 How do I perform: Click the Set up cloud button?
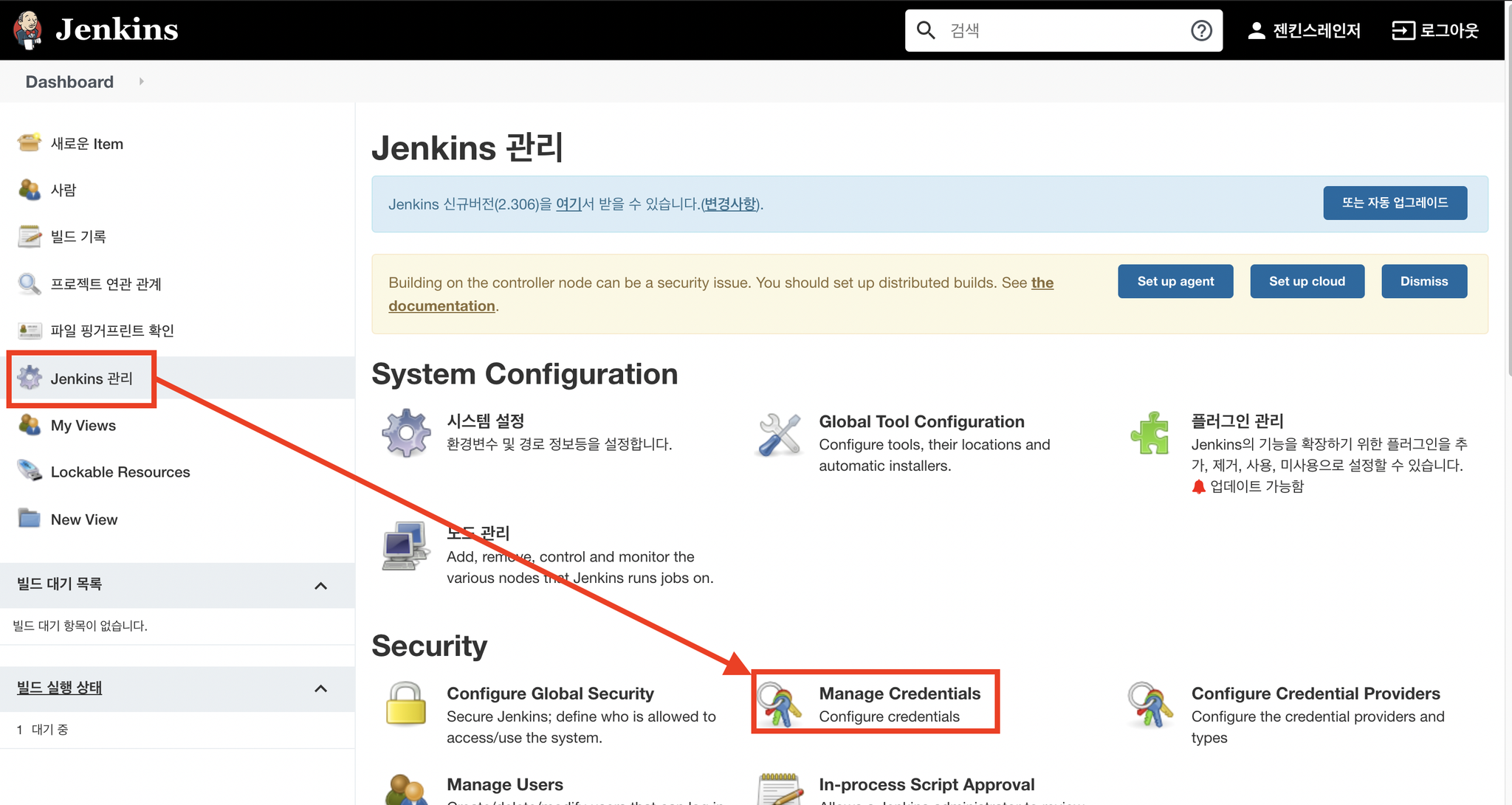point(1307,281)
